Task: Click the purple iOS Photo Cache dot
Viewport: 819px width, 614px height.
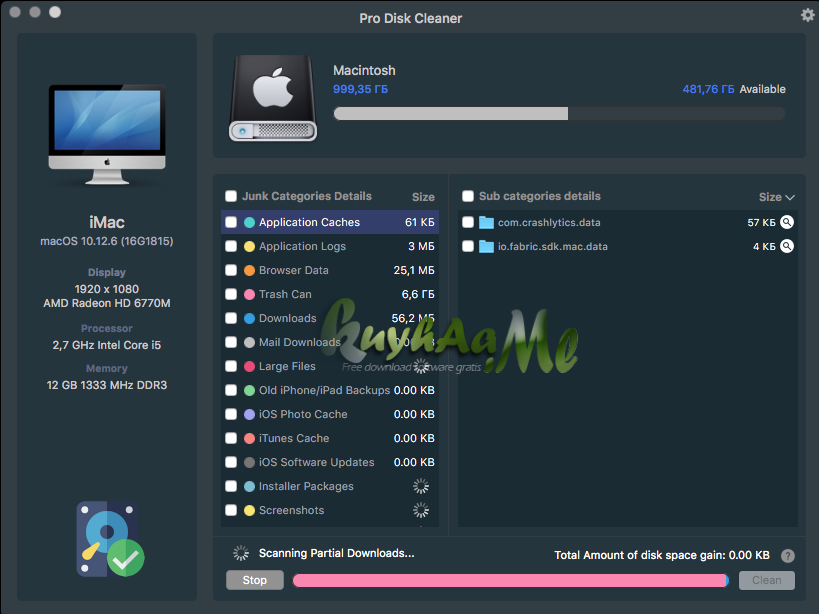Action: [249, 415]
